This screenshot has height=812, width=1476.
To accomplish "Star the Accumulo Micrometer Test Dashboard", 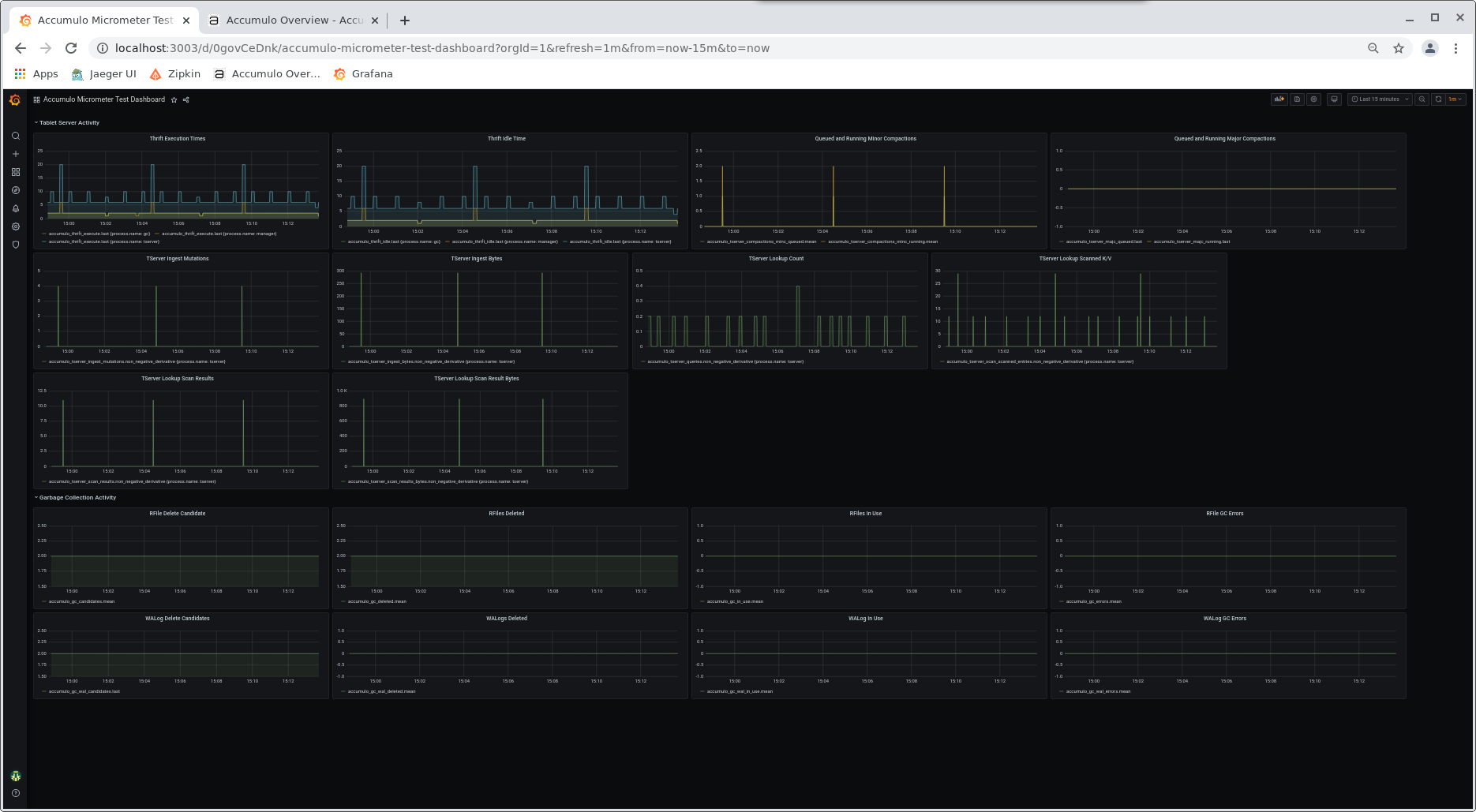I will coord(174,100).
